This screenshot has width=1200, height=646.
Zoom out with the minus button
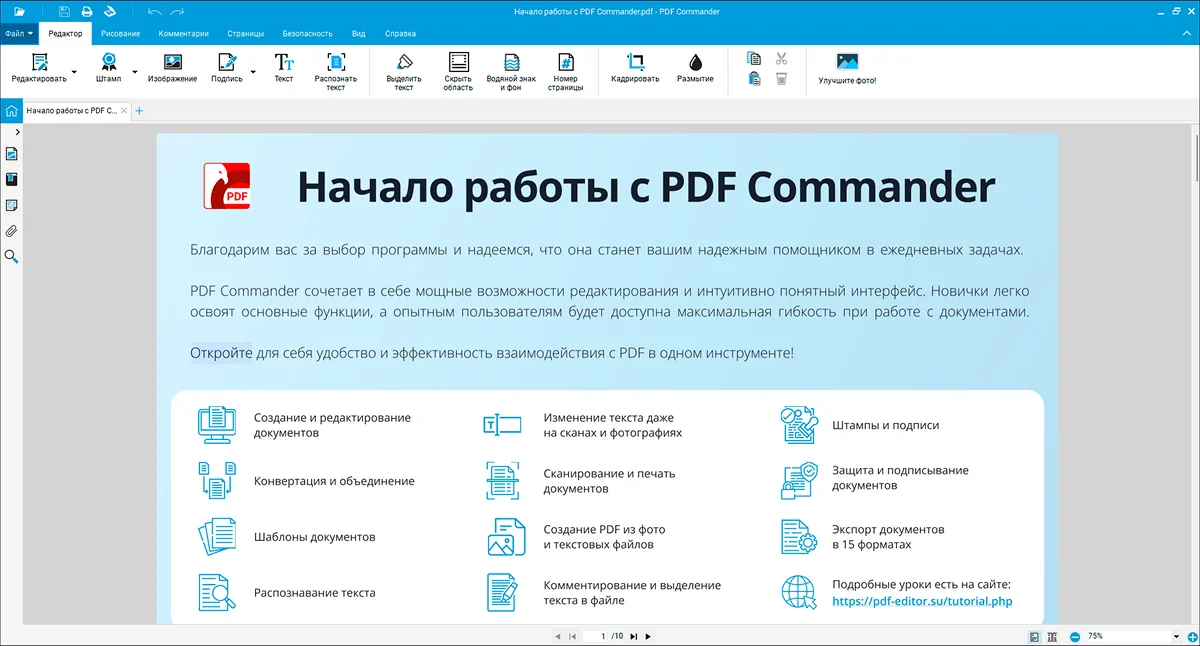tap(1075, 636)
